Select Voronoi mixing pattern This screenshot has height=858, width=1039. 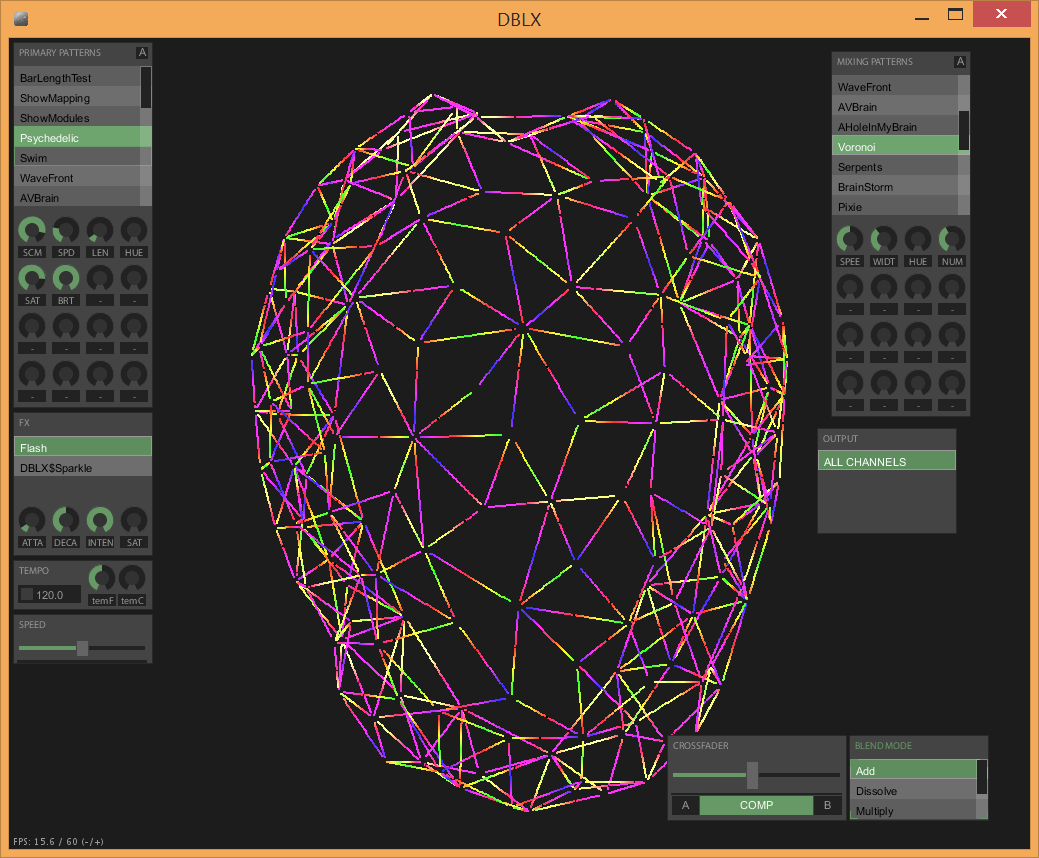coord(895,146)
